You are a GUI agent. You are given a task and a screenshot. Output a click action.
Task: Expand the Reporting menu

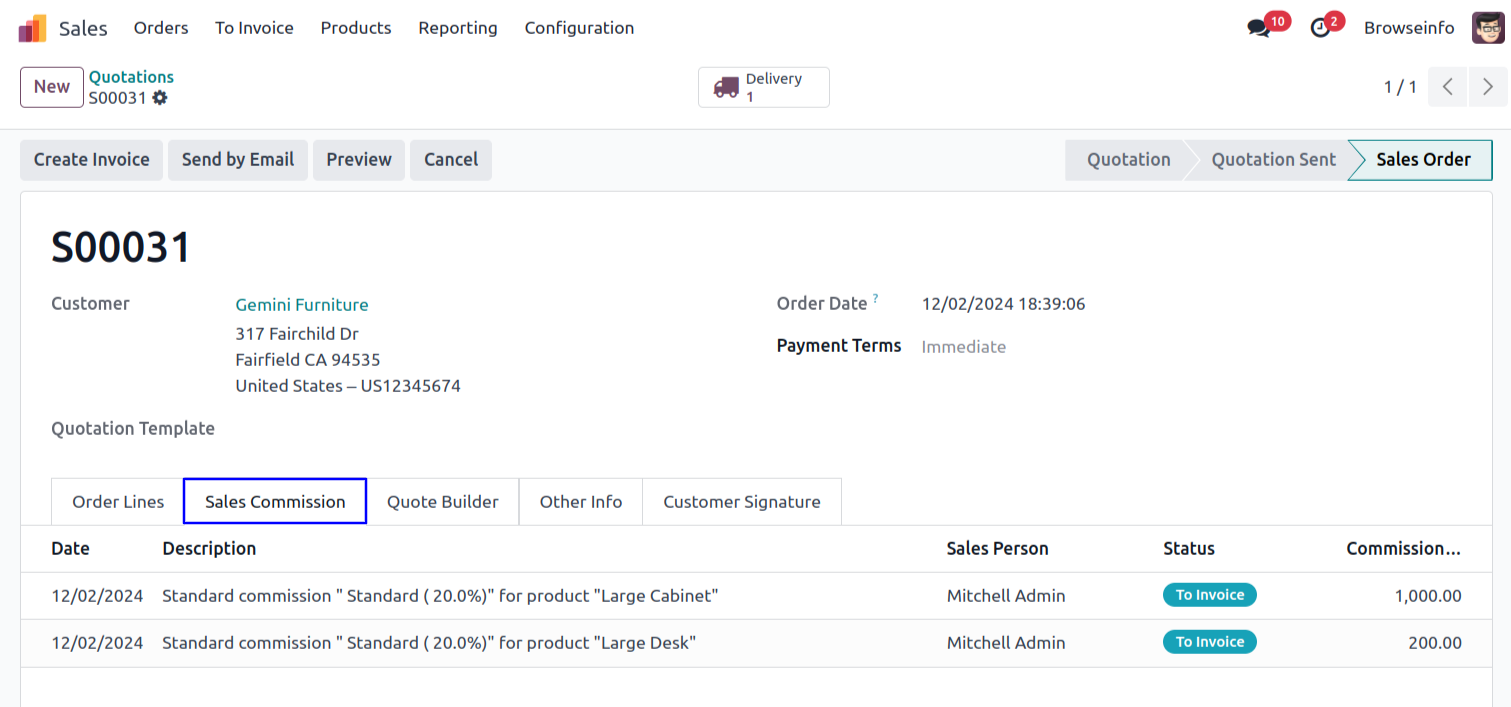click(458, 28)
